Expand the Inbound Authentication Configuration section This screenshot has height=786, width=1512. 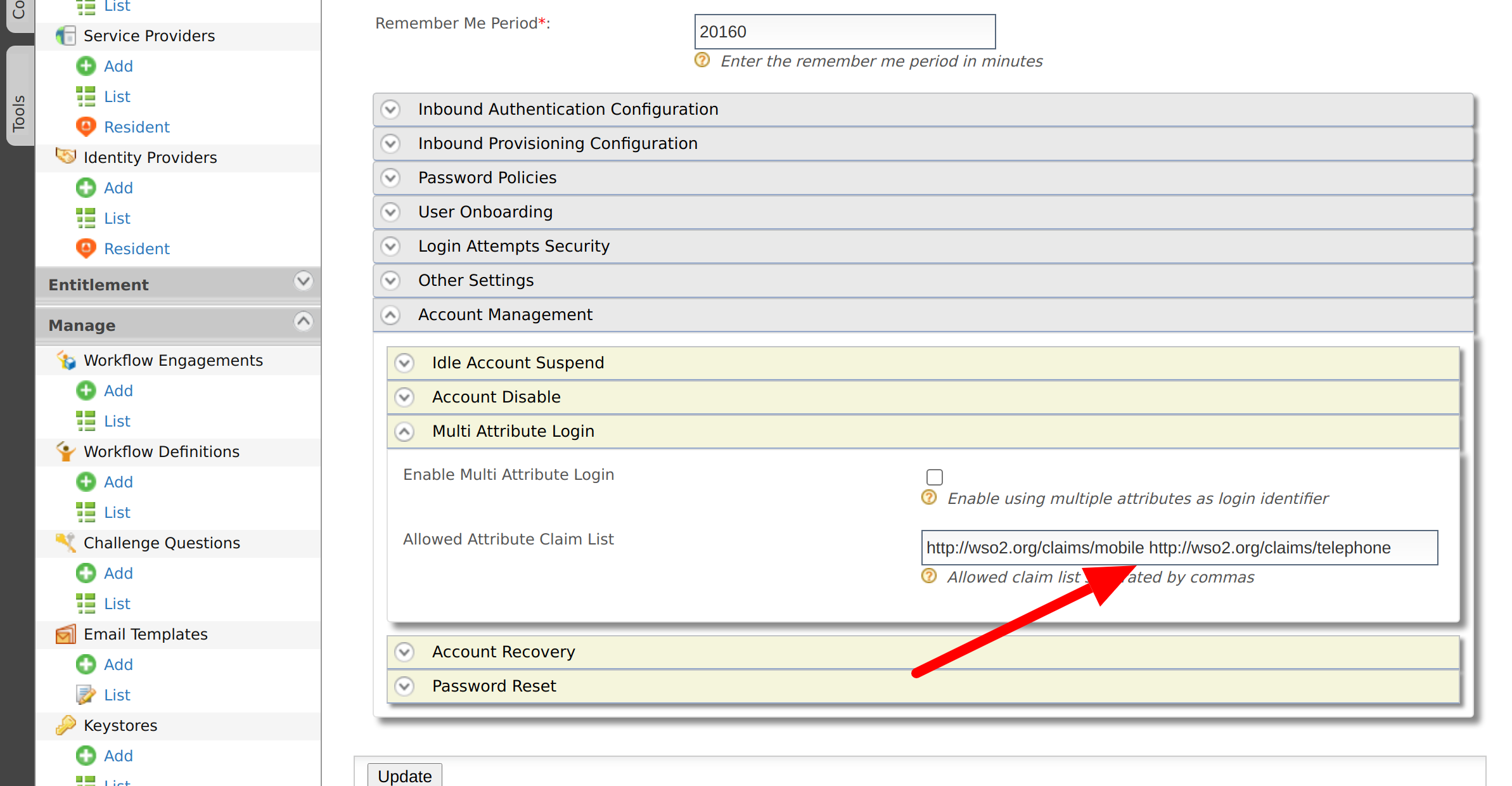tap(391, 109)
